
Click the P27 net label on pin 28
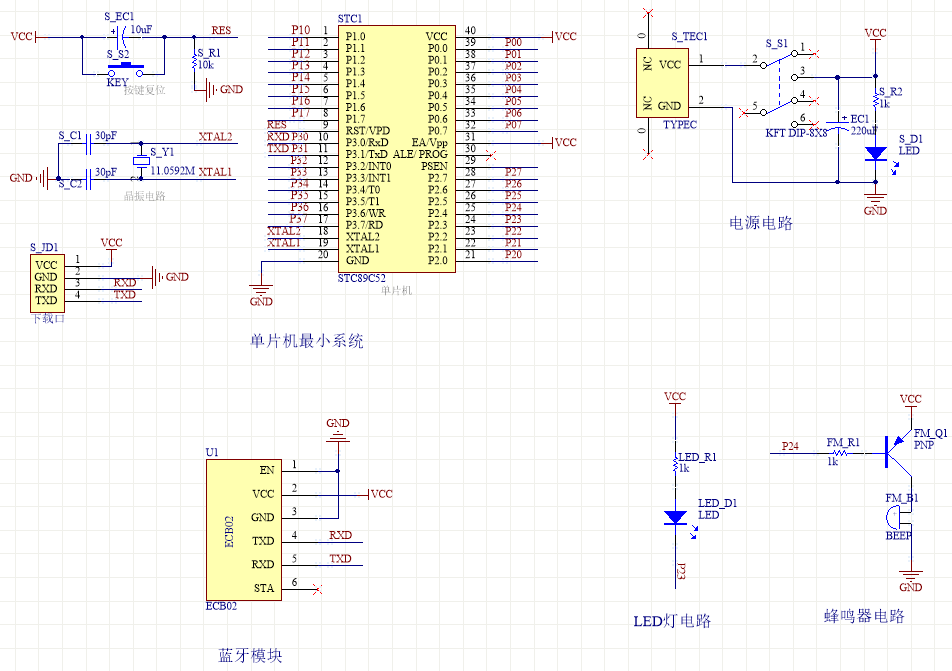pos(513,172)
